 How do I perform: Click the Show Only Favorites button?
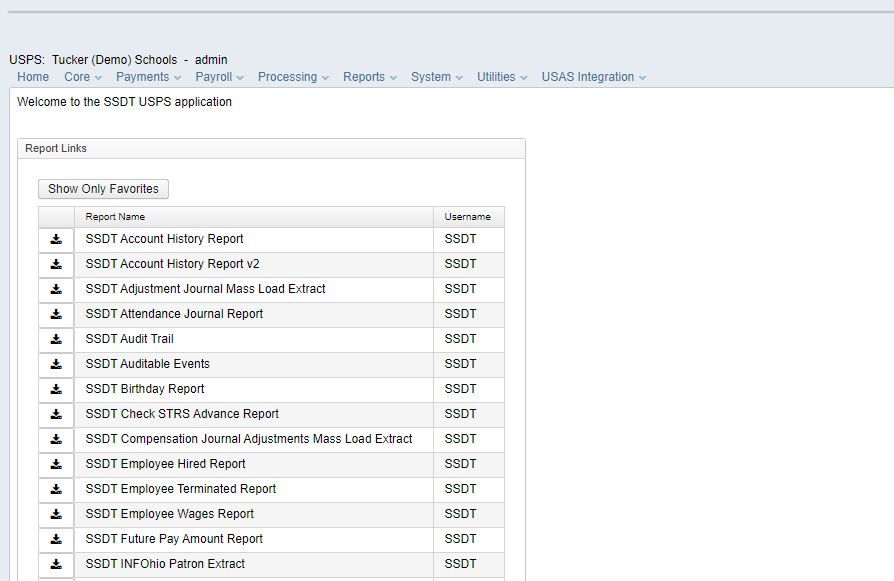click(103, 189)
